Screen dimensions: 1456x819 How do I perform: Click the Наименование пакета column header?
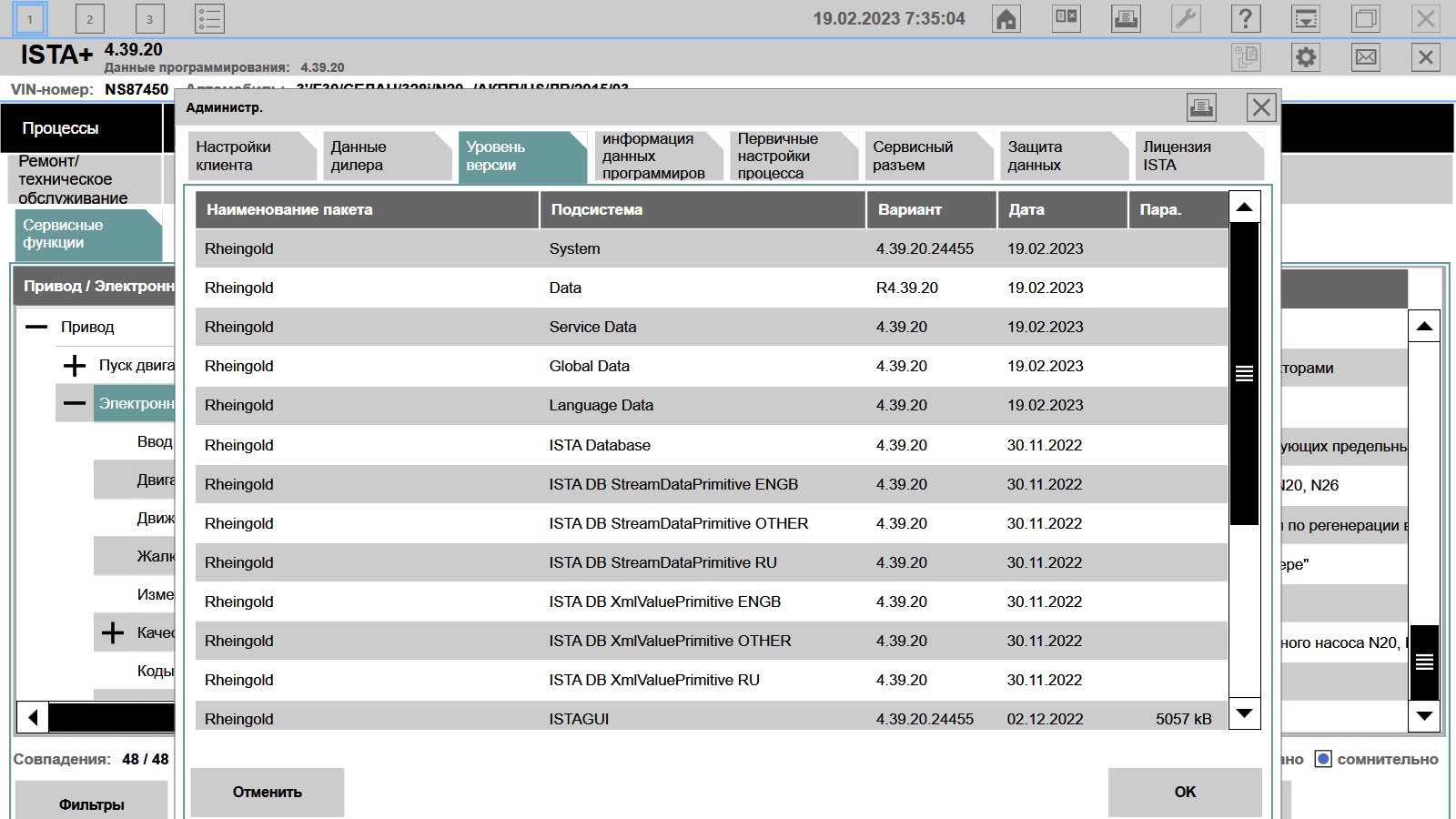pos(368,209)
